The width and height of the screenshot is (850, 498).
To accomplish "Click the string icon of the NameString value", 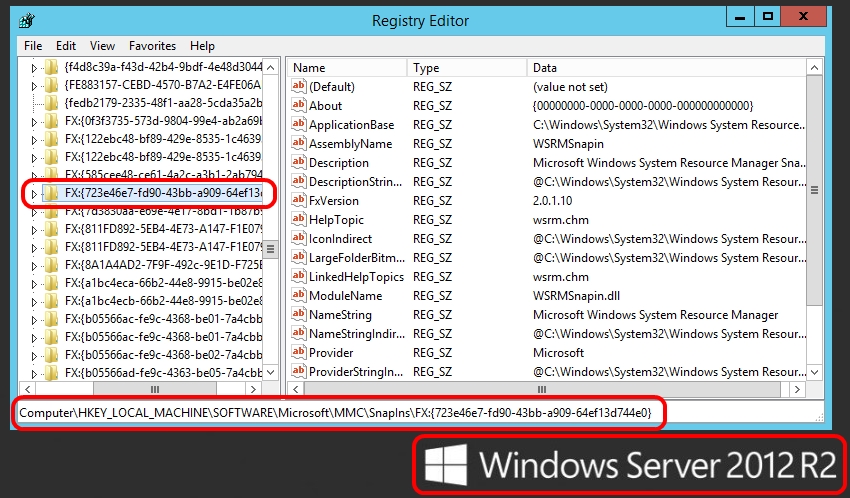I will coord(299,314).
